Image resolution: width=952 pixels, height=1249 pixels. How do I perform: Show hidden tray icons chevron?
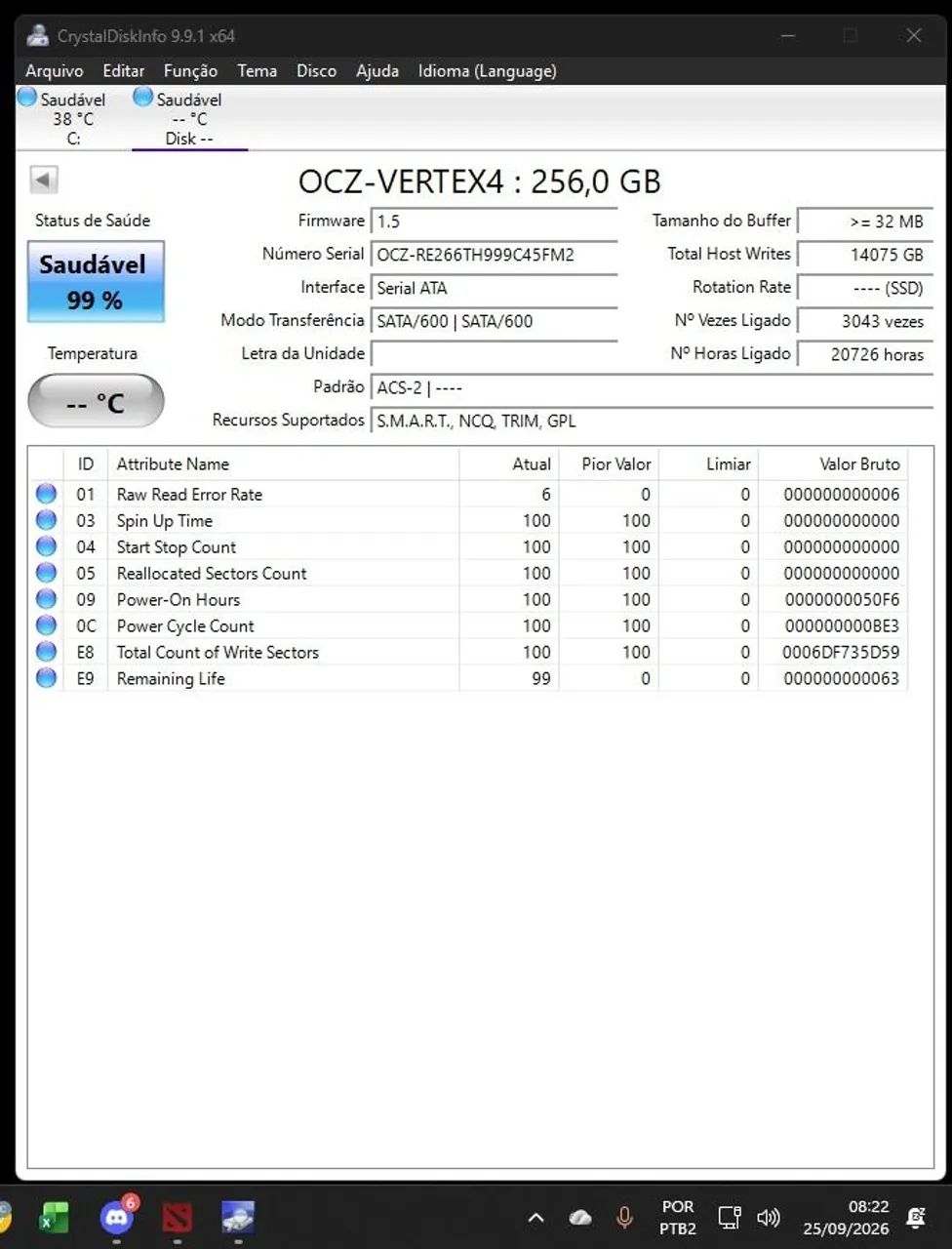click(535, 1217)
